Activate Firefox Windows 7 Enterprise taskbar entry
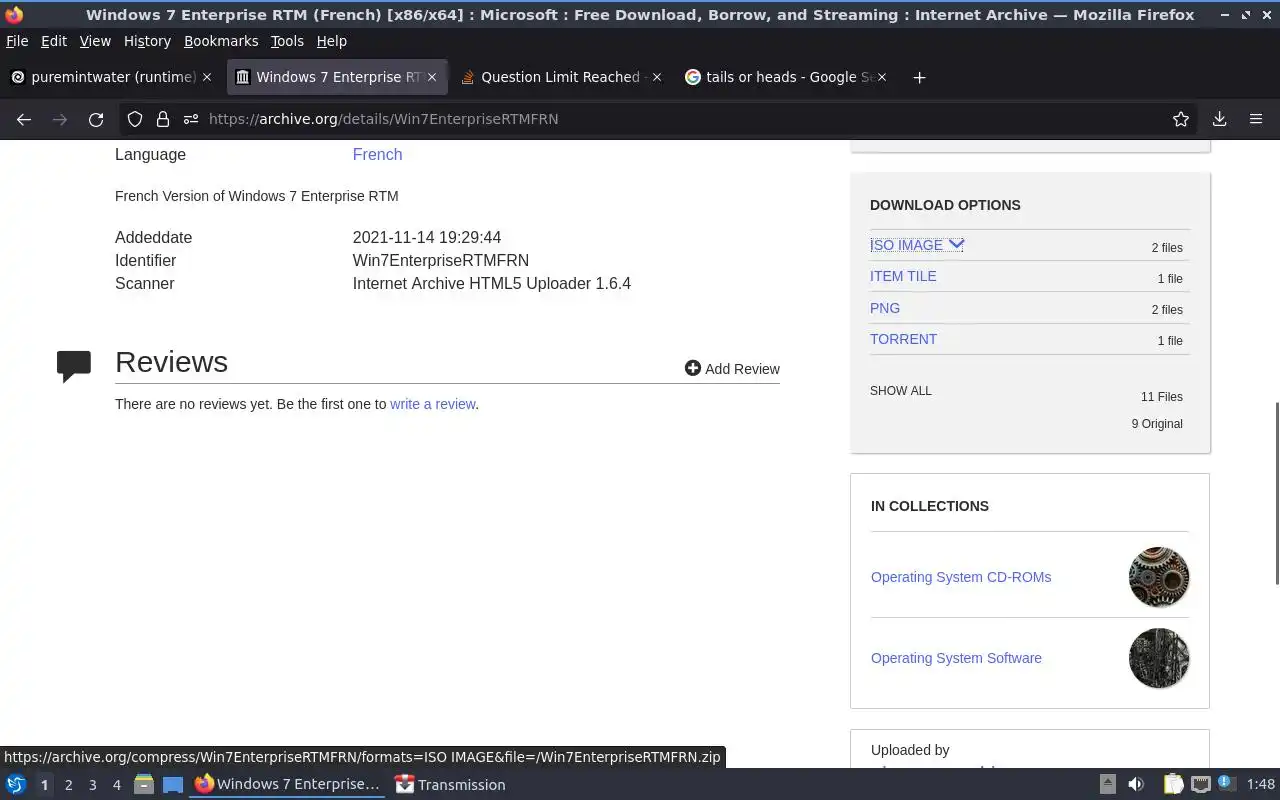 (x=288, y=785)
